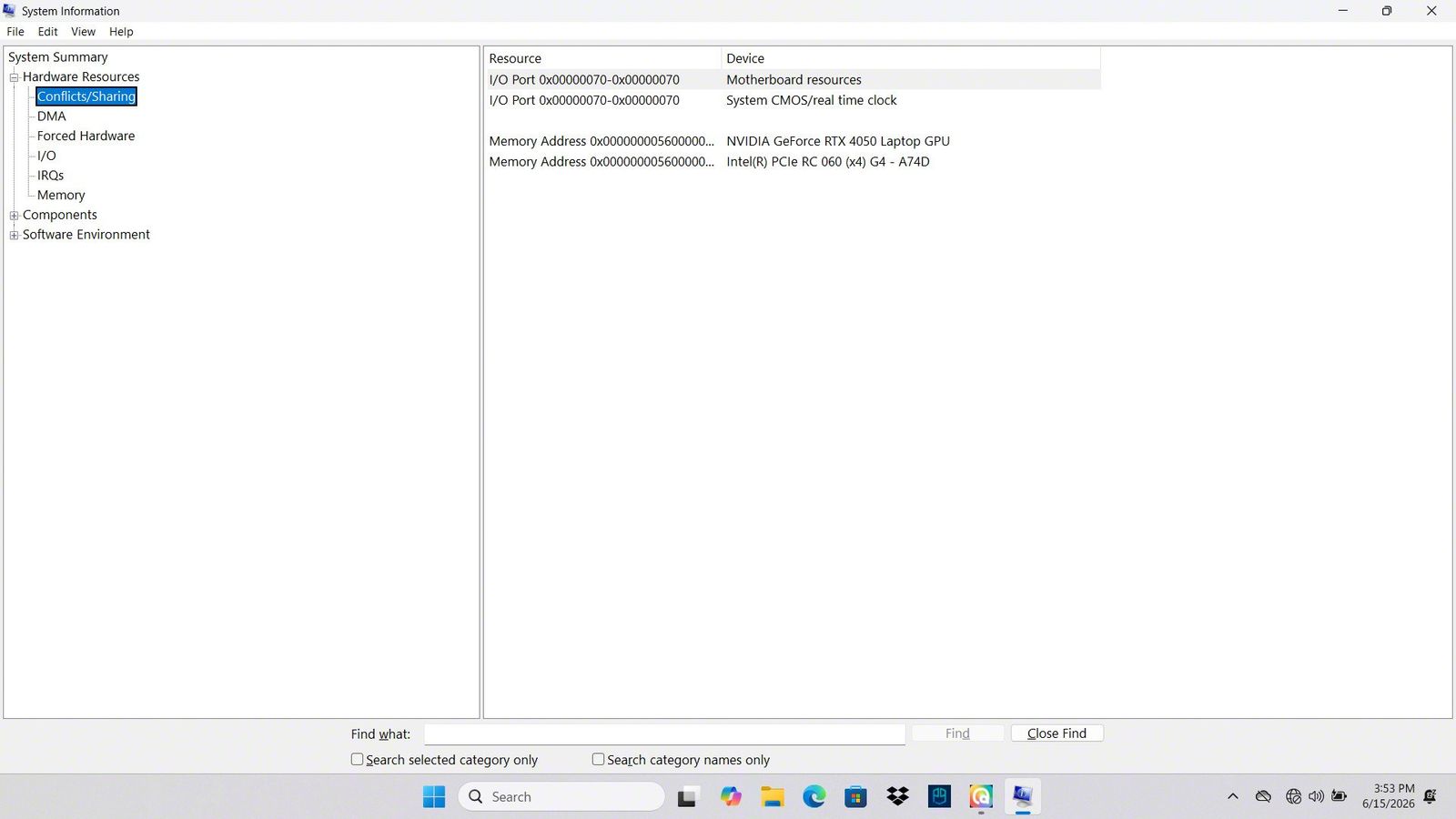Select System Summary in the tree
Viewport: 1456px width, 819px height.
(58, 57)
